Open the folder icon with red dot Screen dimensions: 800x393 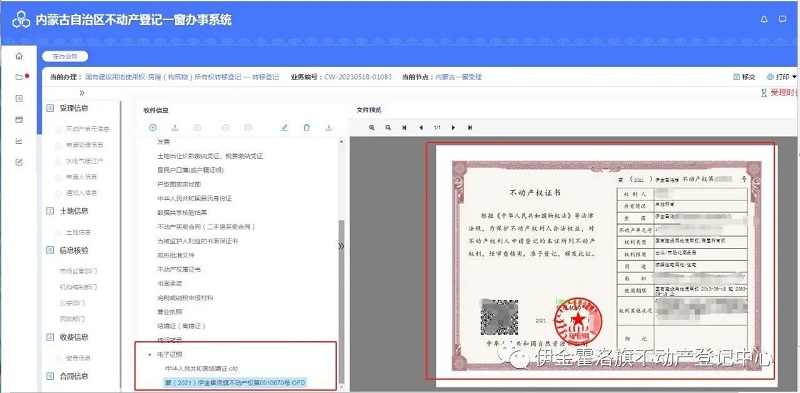coord(19,77)
